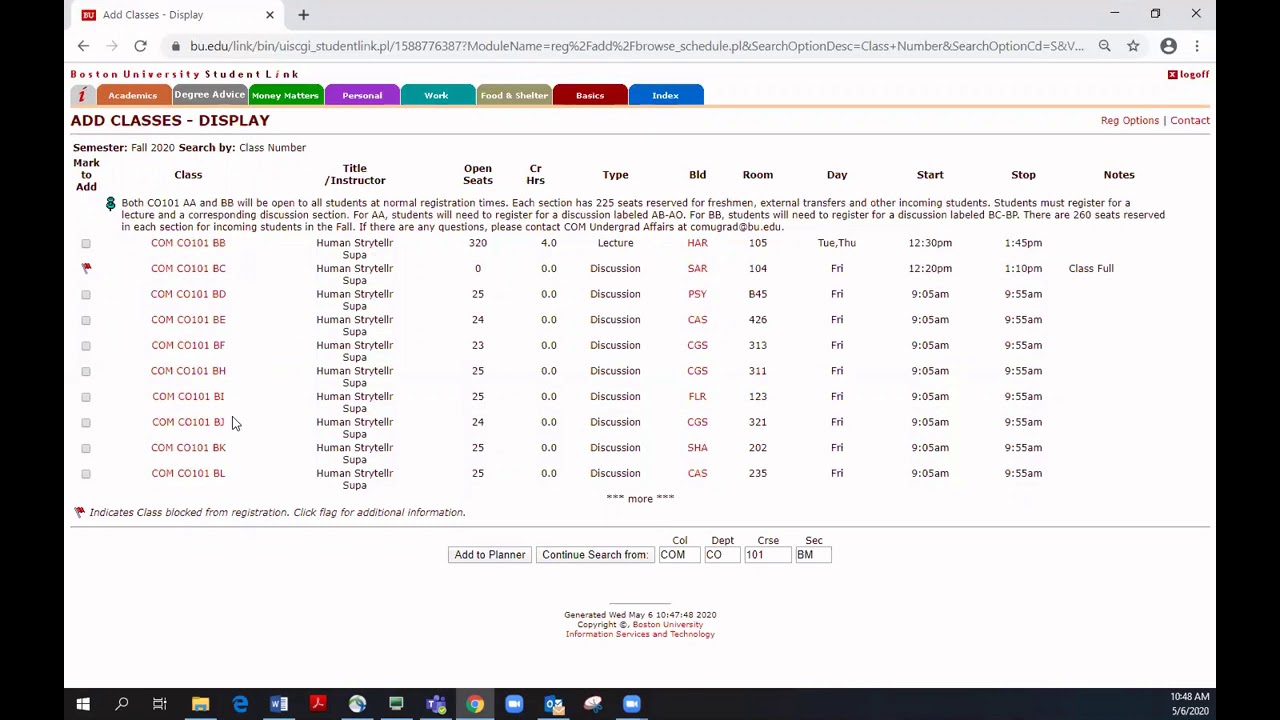Screen dimensions: 1280x720
Task: Tick checkbox for COM CO101 BL
Action: click(86, 474)
